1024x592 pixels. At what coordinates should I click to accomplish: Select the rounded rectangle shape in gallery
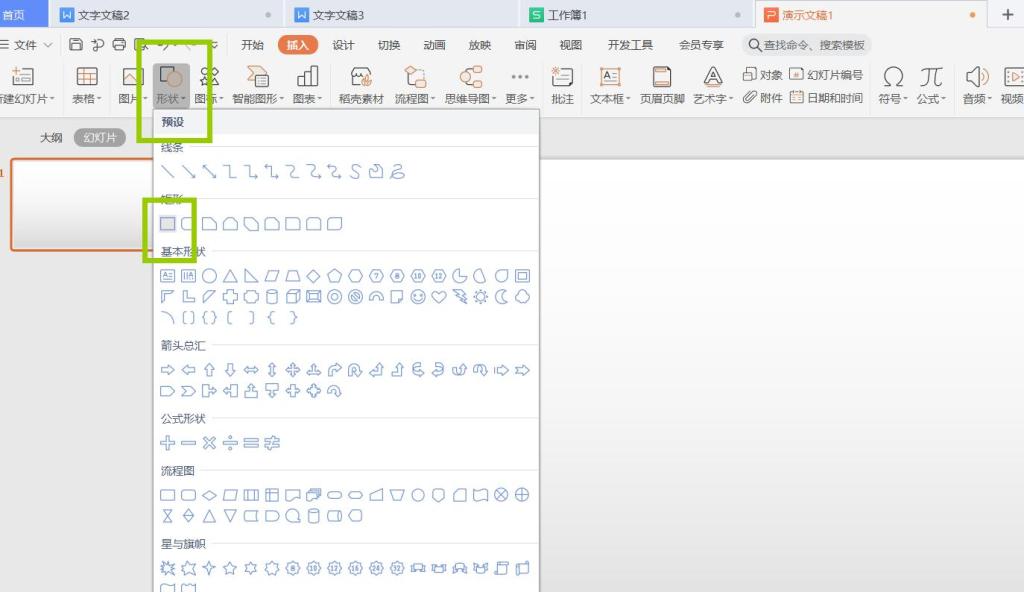(x=189, y=223)
